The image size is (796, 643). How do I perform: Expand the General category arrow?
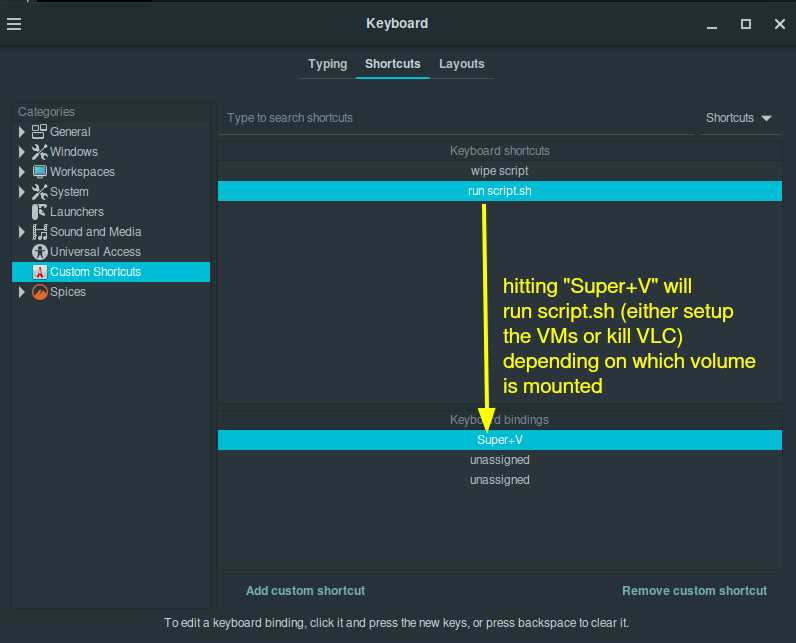[21, 132]
